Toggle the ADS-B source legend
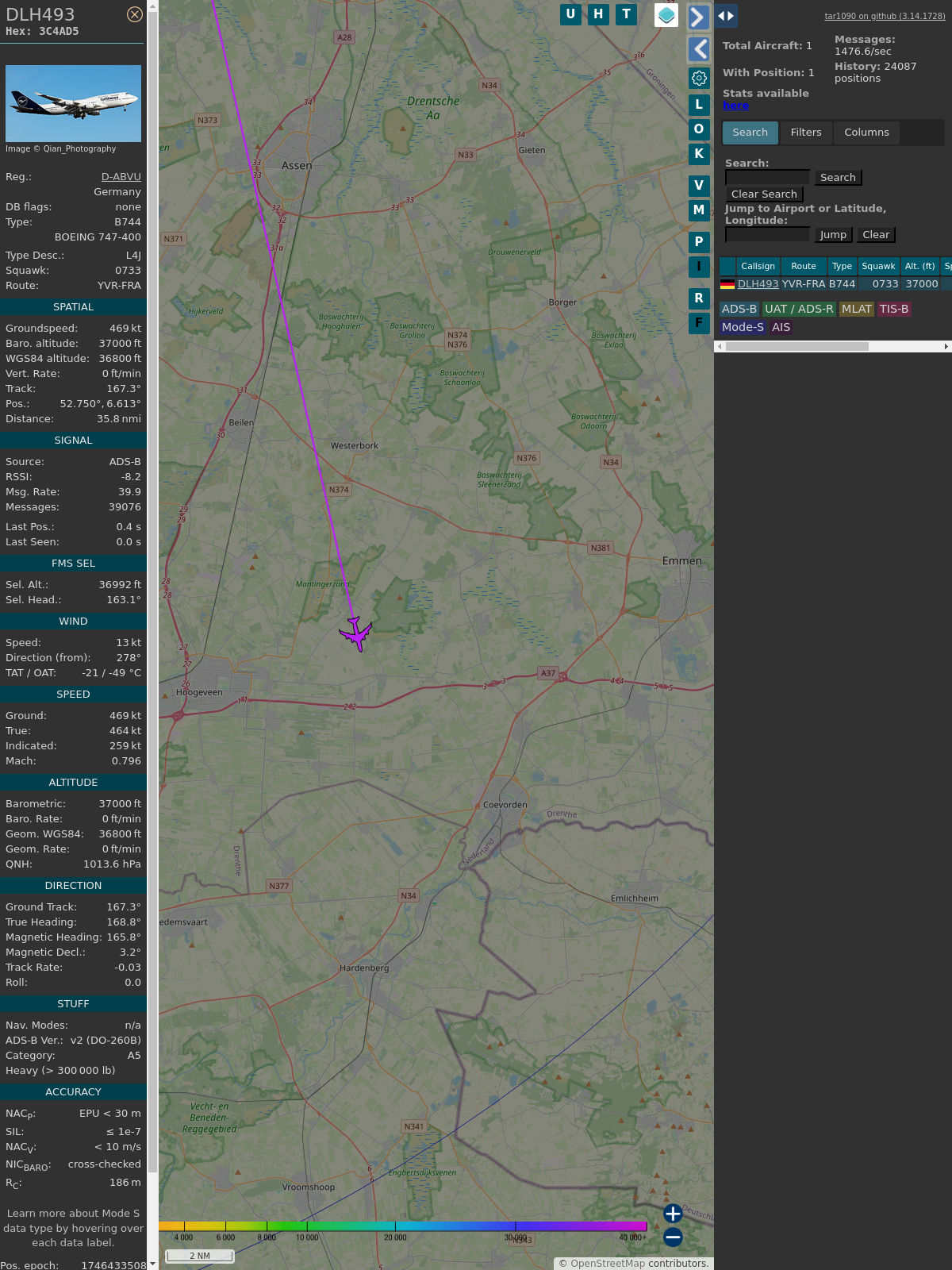Viewport: 952px width, 1270px height. pyautogui.click(x=739, y=310)
